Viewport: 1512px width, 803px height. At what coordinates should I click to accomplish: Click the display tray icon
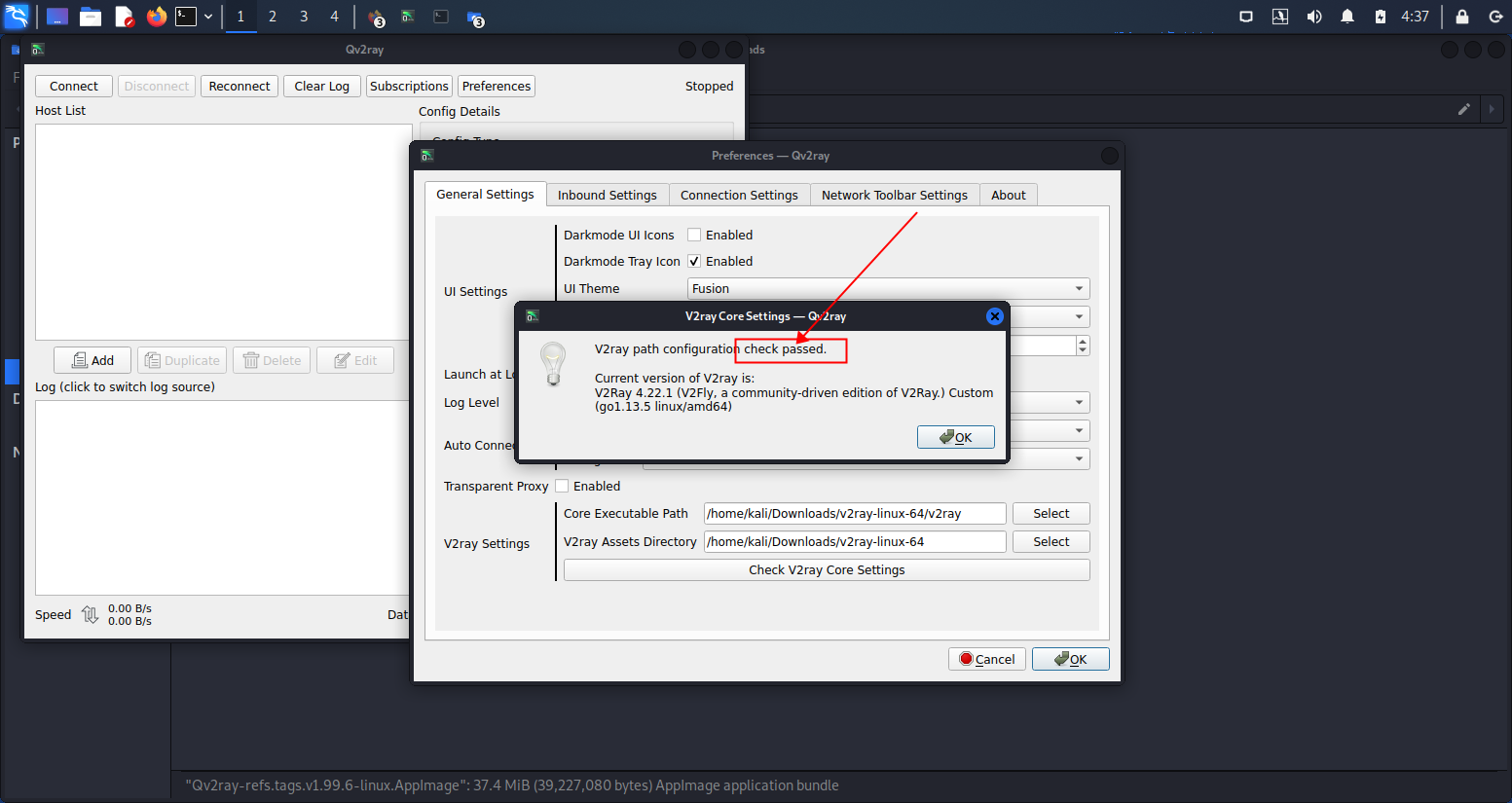1245,17
